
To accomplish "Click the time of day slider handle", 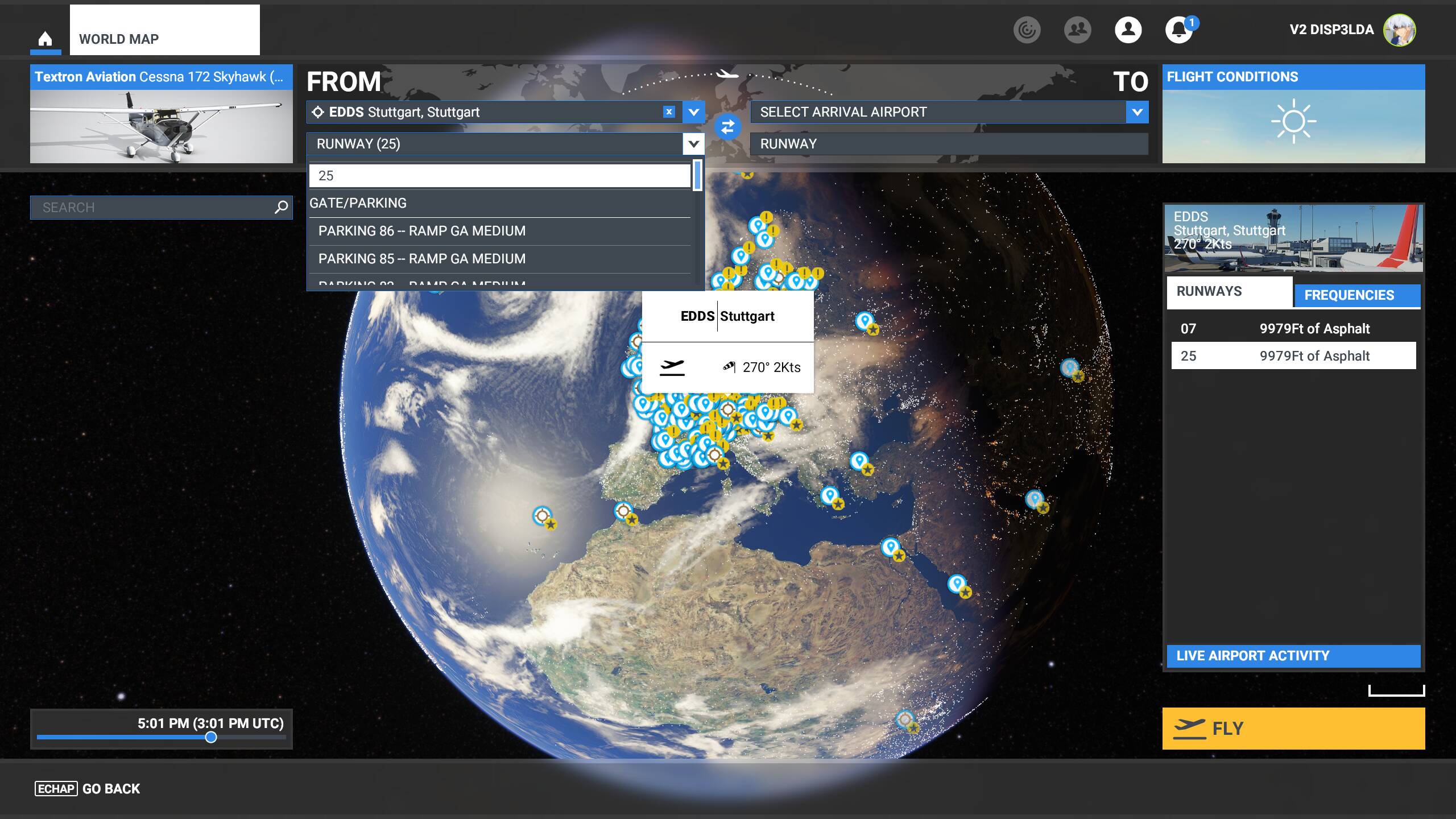I will pyautogui.click(x=211, y=737).
